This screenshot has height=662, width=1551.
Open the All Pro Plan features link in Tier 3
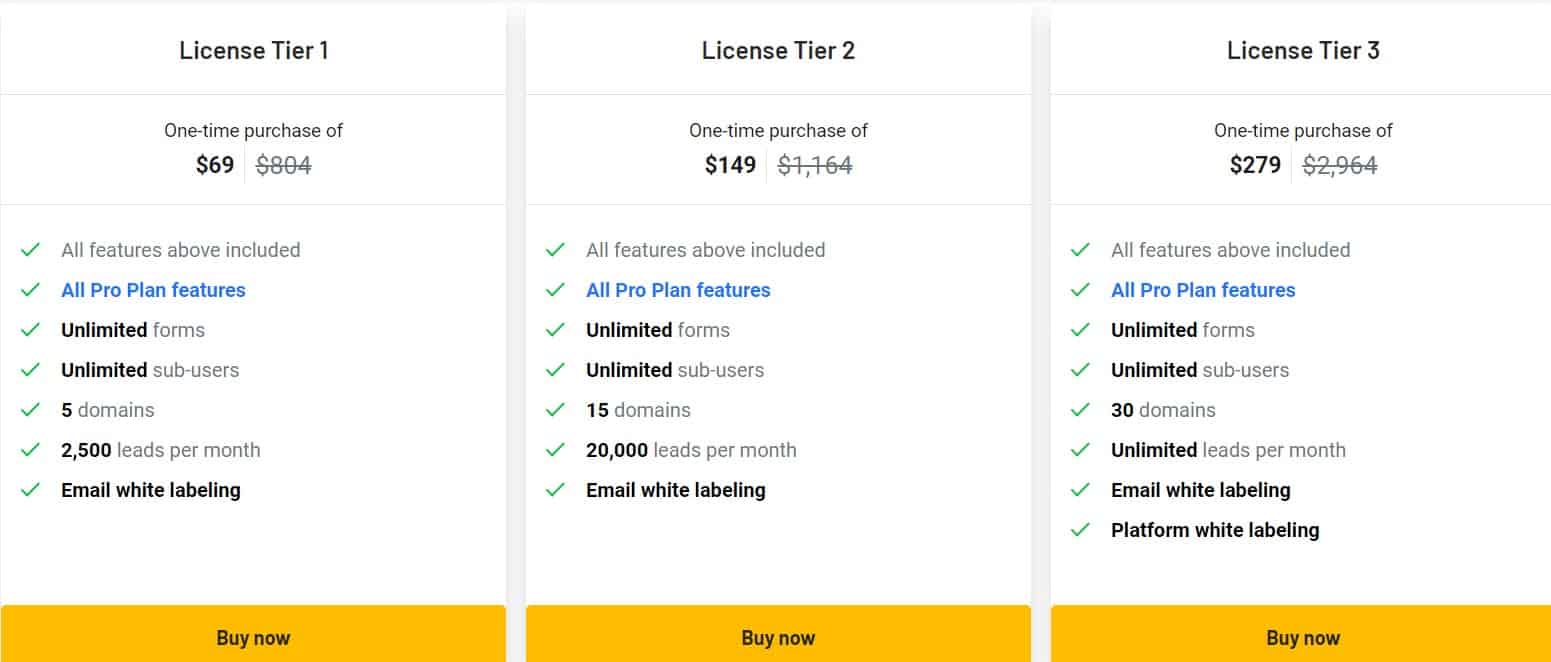[x=1203, y=290]
